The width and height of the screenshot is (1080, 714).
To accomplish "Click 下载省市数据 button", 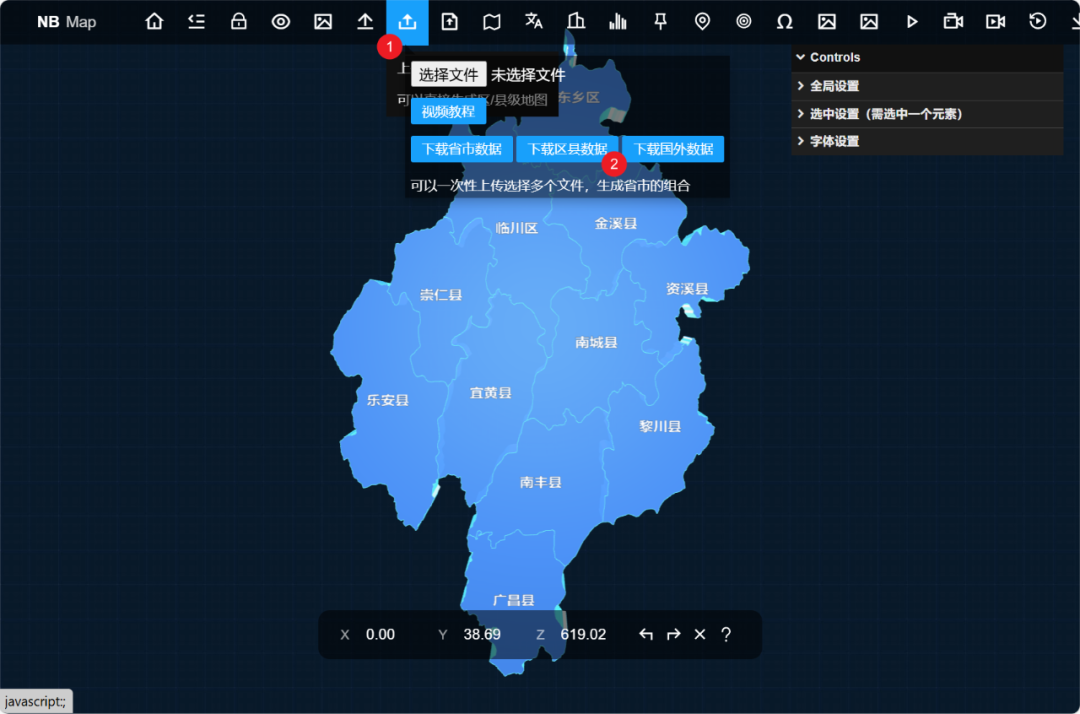I will [461, 149].
